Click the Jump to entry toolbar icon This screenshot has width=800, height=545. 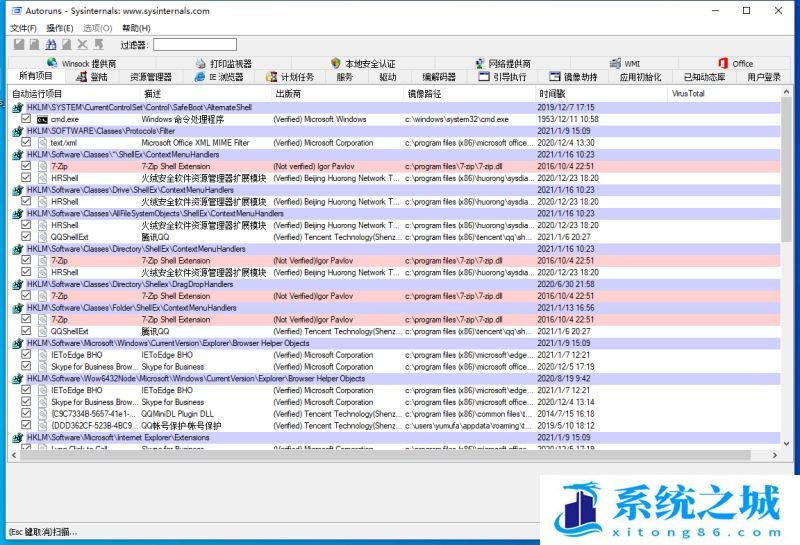pos(98,45)
